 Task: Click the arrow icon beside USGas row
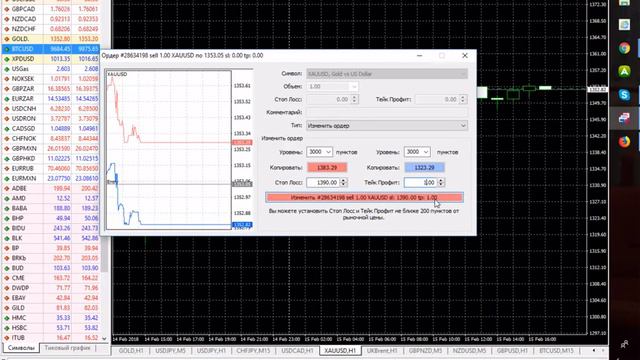pyautogui.click(x=7, y=69)
